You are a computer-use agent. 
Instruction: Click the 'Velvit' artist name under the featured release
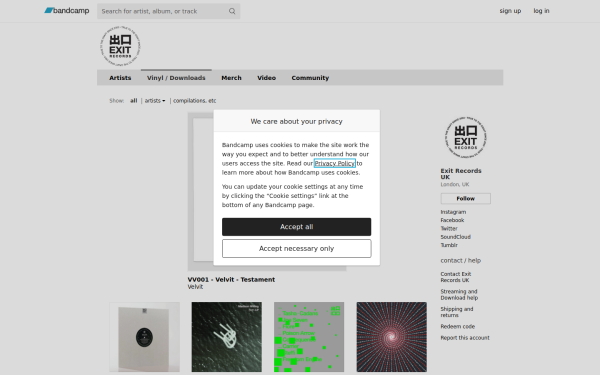195,287
